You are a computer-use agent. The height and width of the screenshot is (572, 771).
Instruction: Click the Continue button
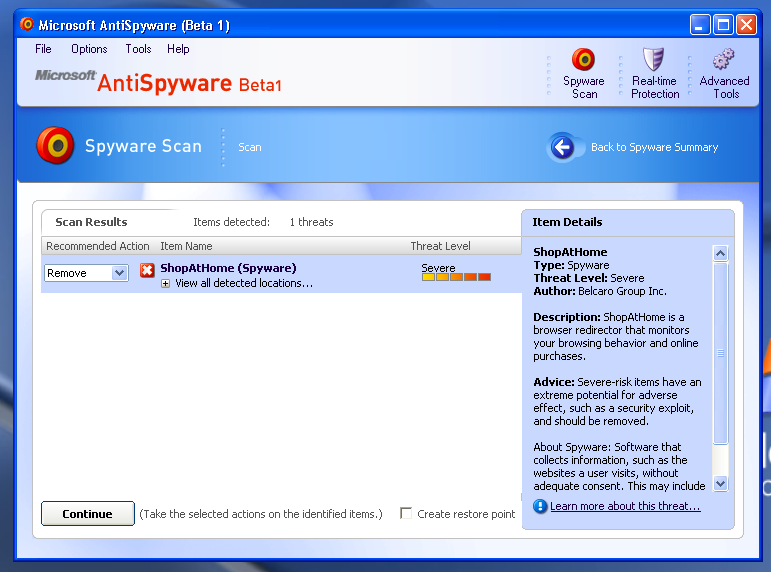click(x=88, y=513)
